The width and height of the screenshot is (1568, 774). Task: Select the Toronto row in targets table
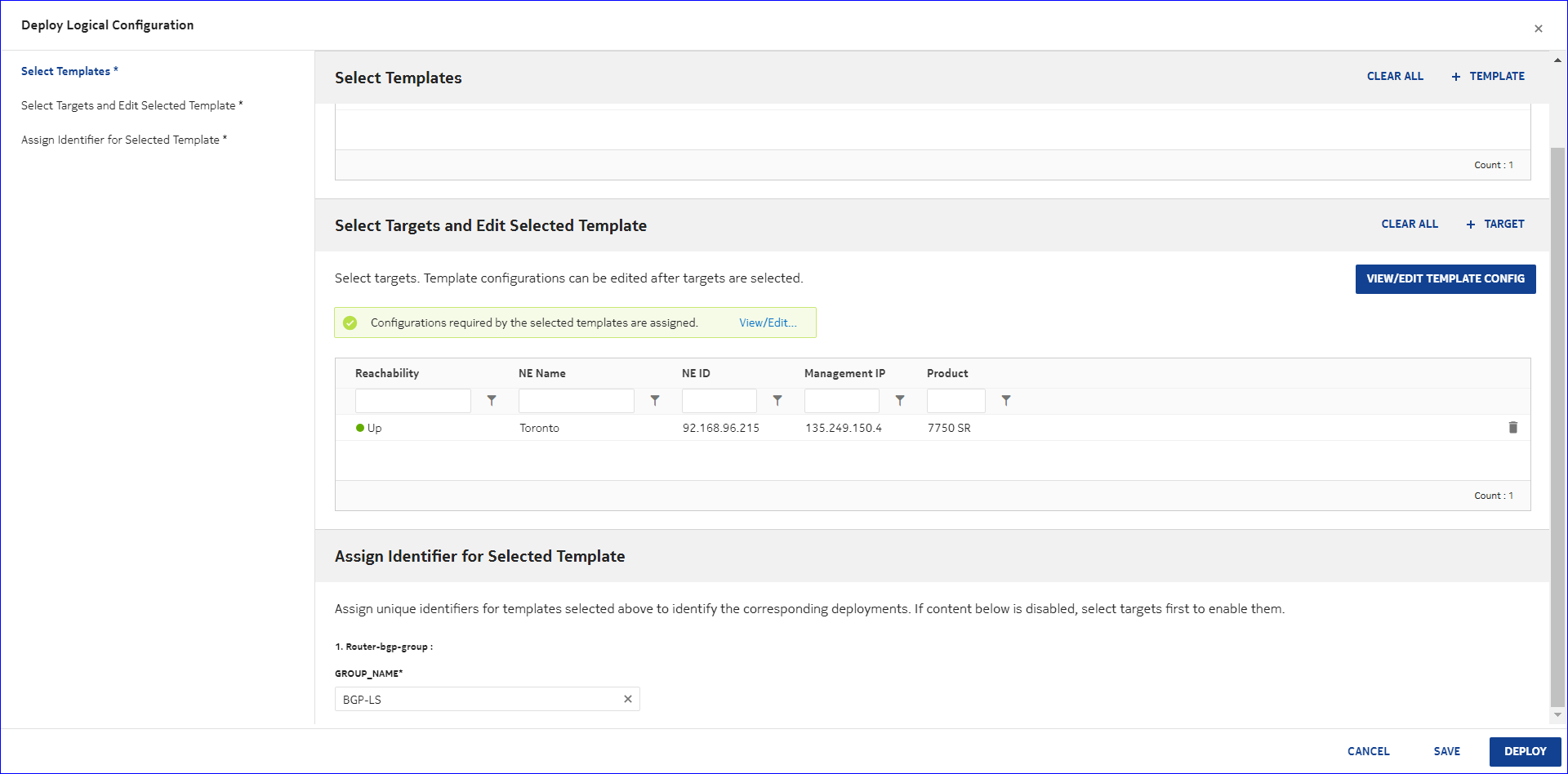click(x=539, y=428)
